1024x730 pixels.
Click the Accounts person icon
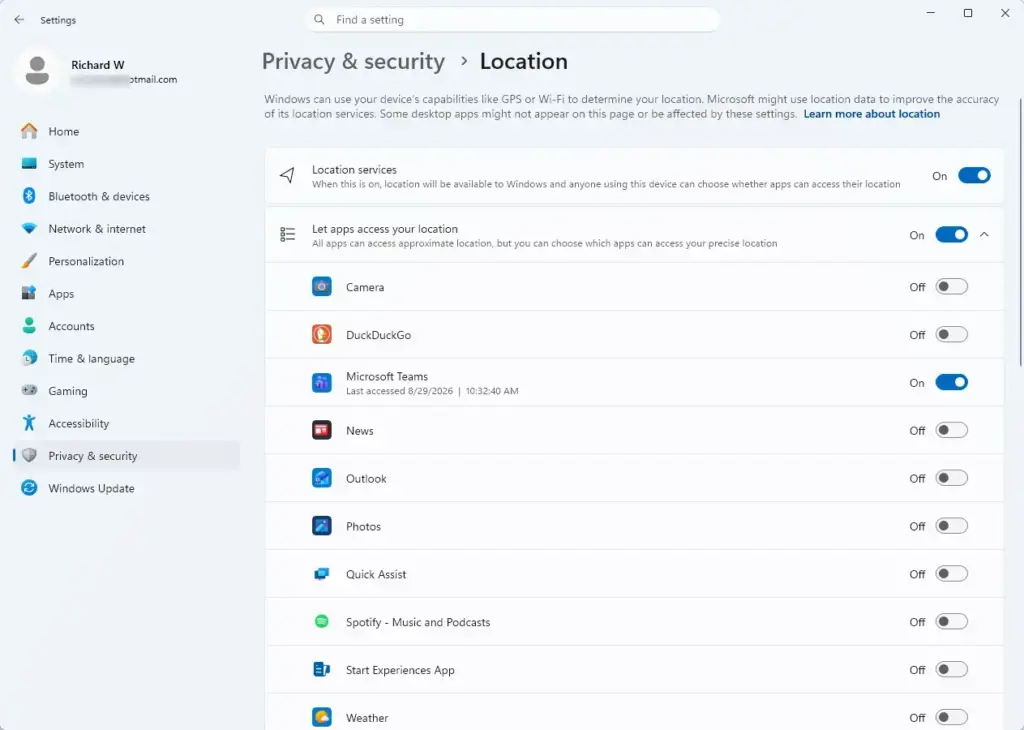pos(29,326)
